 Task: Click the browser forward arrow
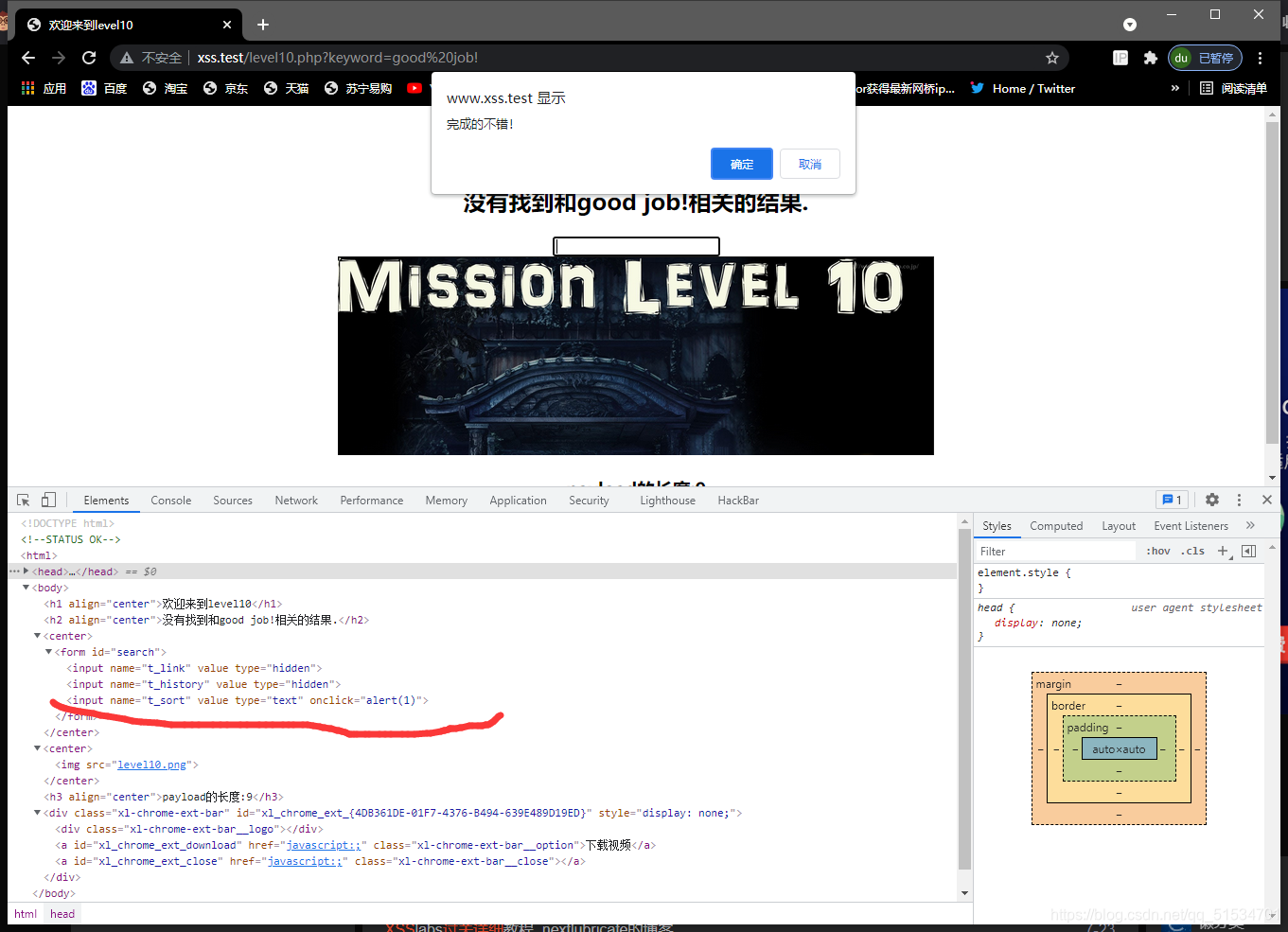pyautogui.click(x=59, y=58)
